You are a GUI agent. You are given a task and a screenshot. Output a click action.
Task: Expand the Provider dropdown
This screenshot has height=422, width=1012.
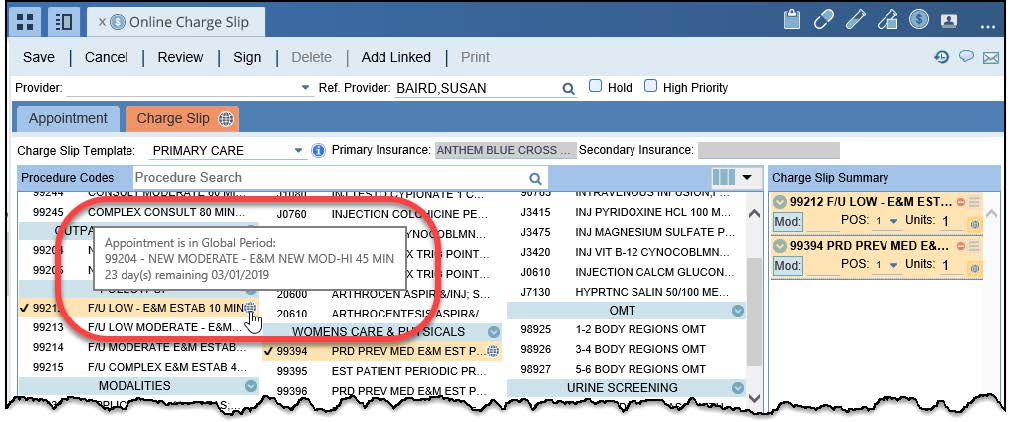[x=305, y=88]
